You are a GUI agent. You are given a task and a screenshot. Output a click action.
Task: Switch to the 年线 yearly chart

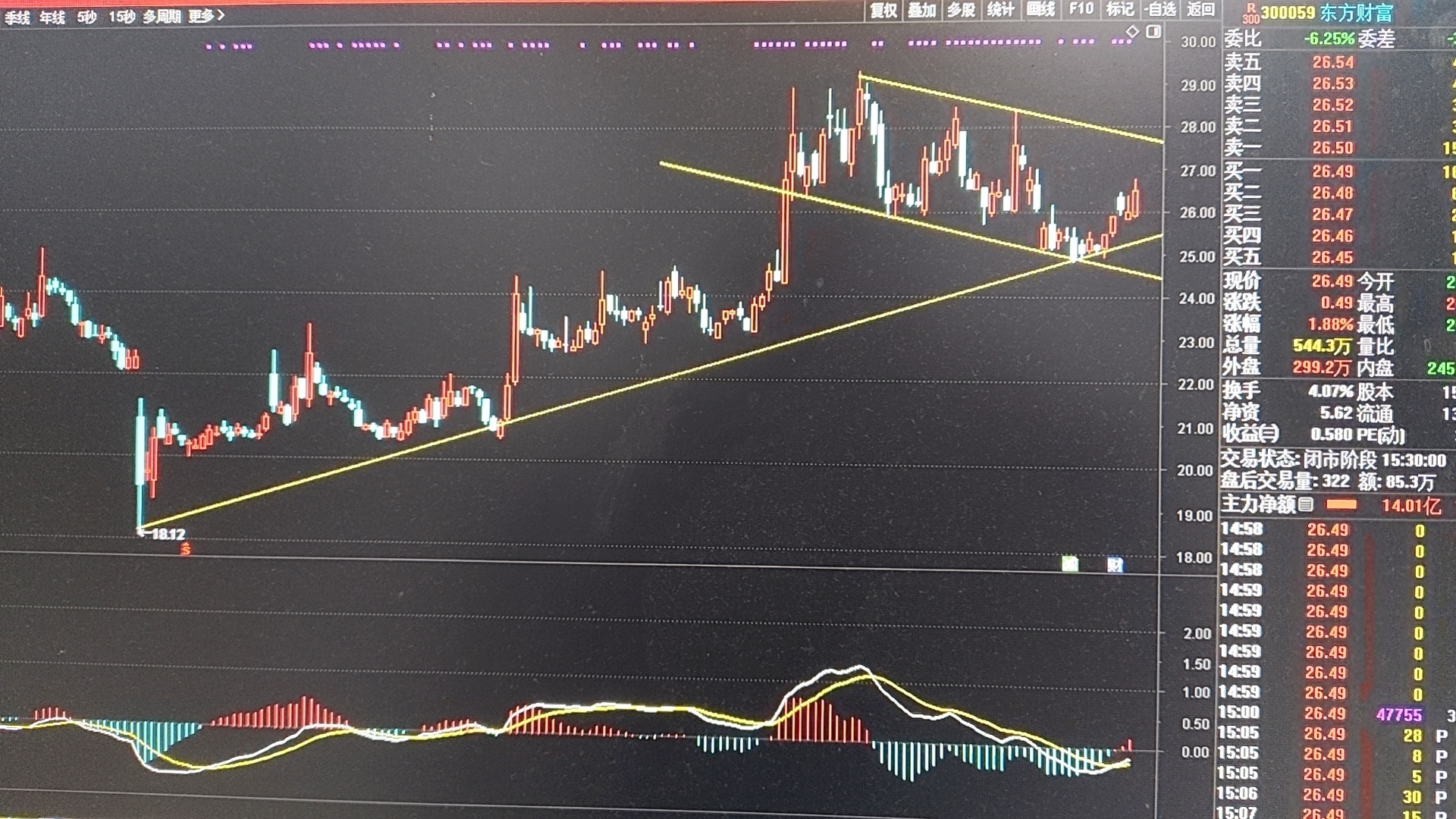coord(52,17)
